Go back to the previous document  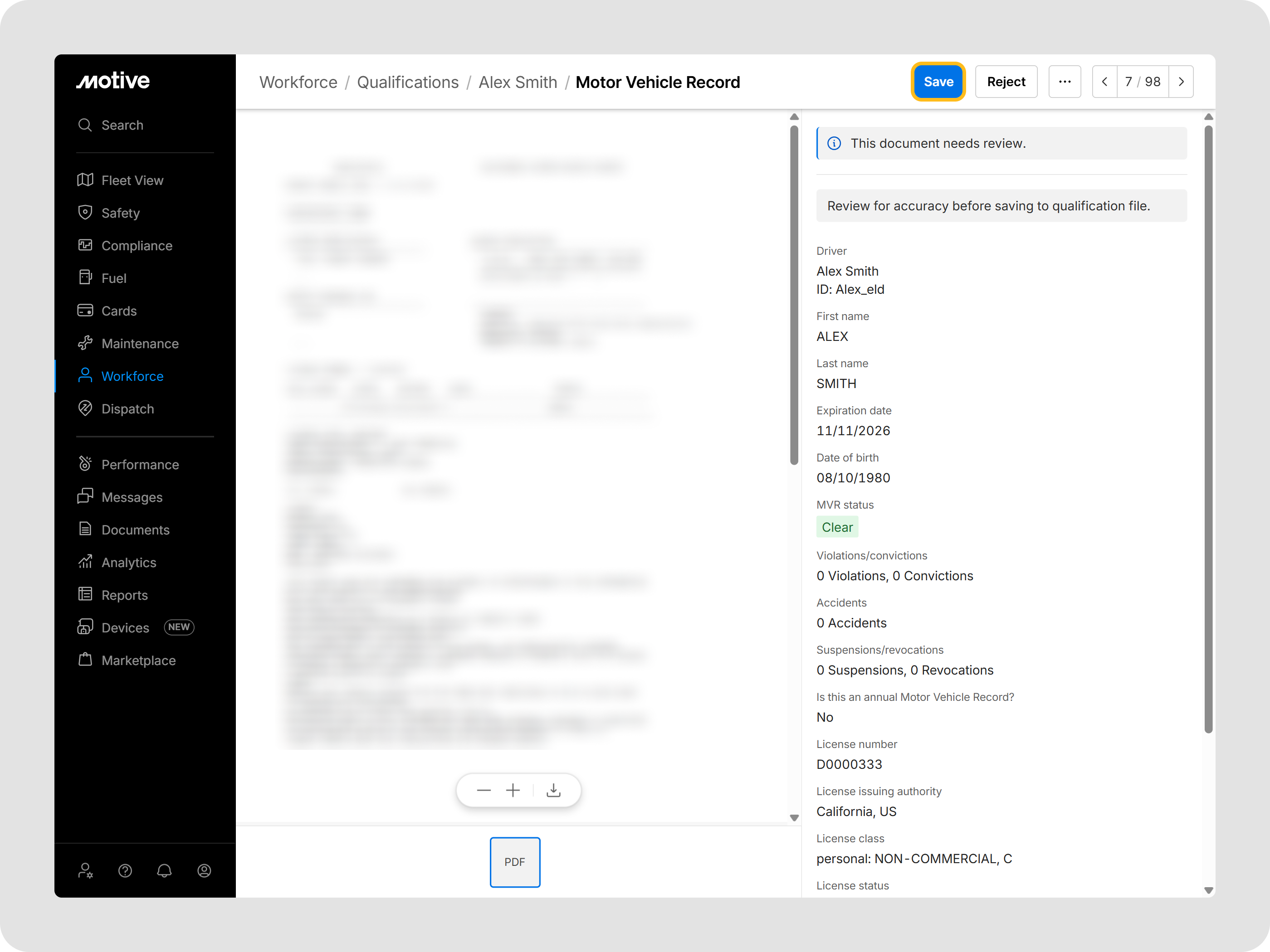(1104, 82)
